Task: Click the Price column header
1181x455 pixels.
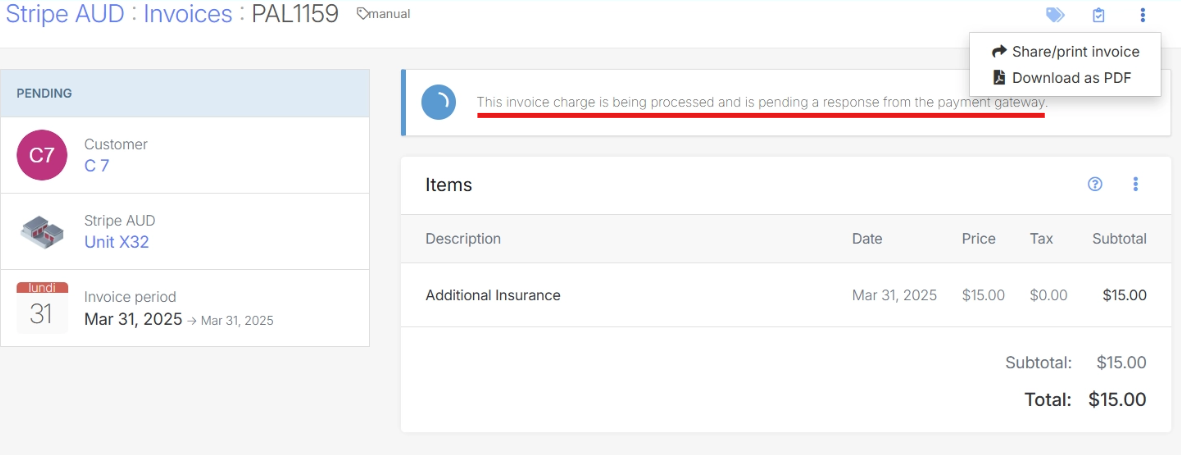Action: [978, 239]
